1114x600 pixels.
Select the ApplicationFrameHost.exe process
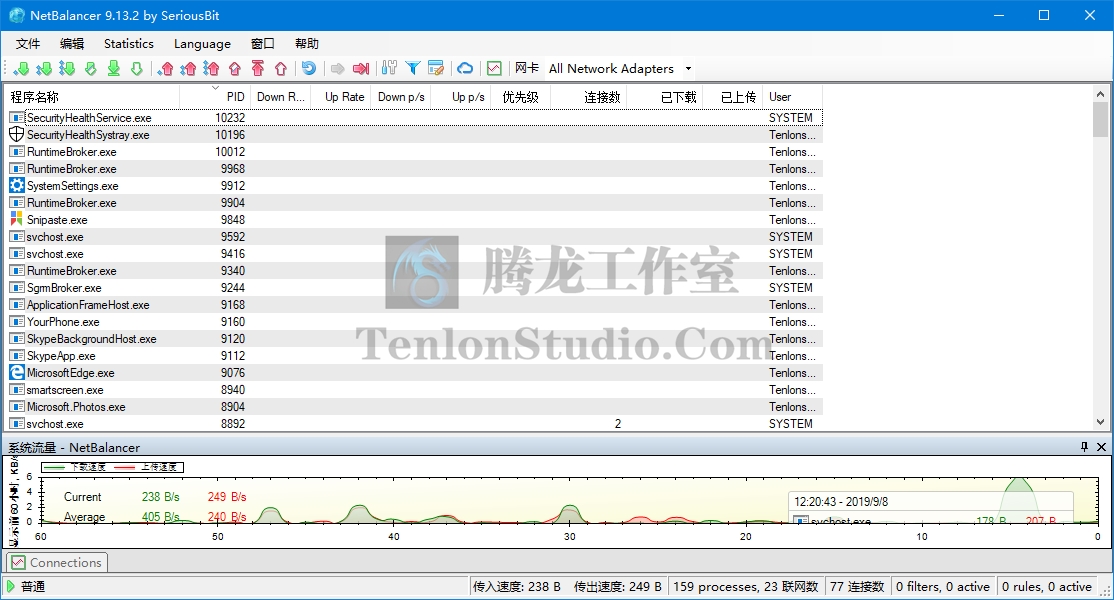415,305
